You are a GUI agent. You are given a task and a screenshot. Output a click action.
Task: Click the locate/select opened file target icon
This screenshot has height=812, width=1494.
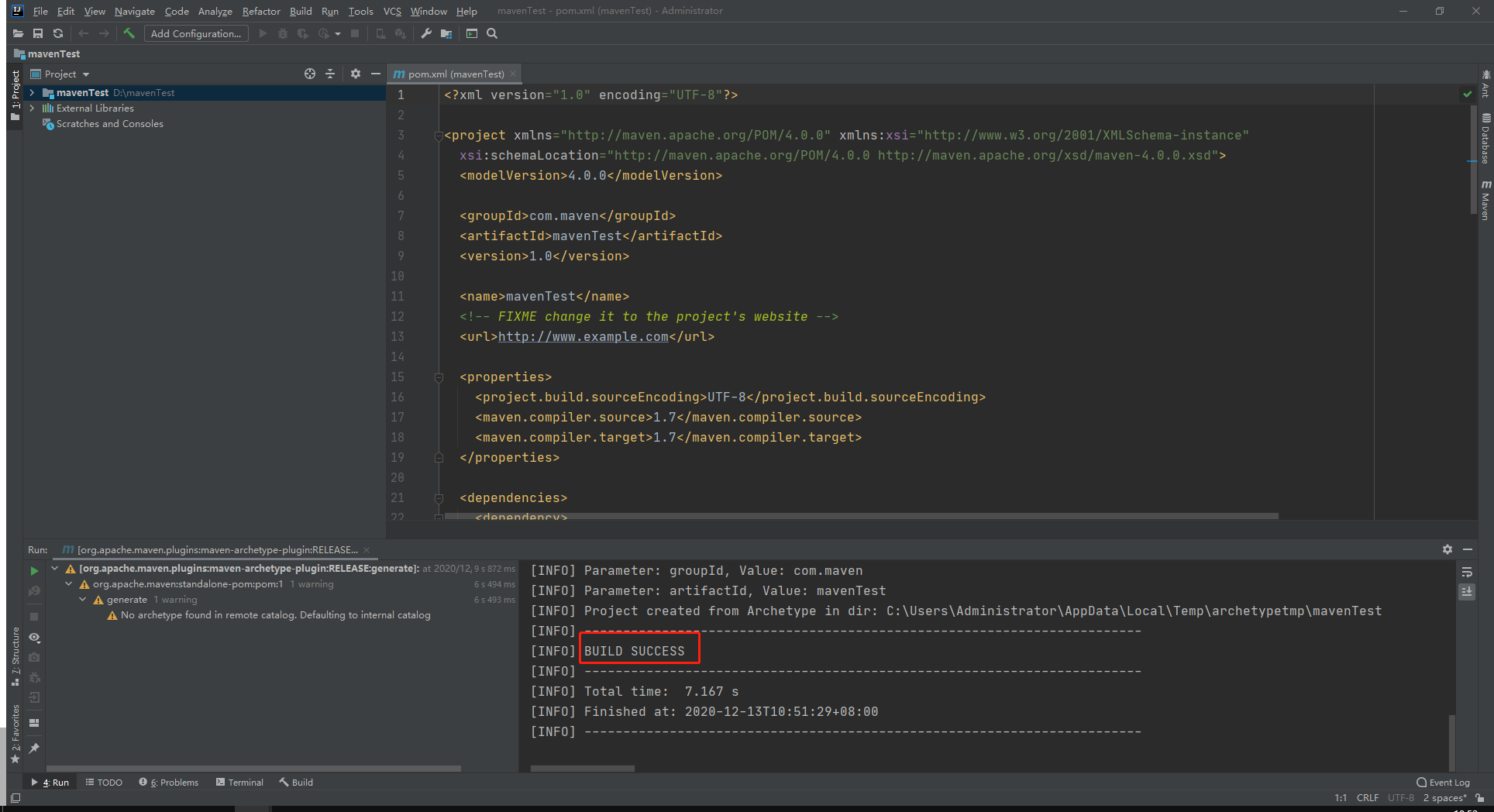click(310, 74)
